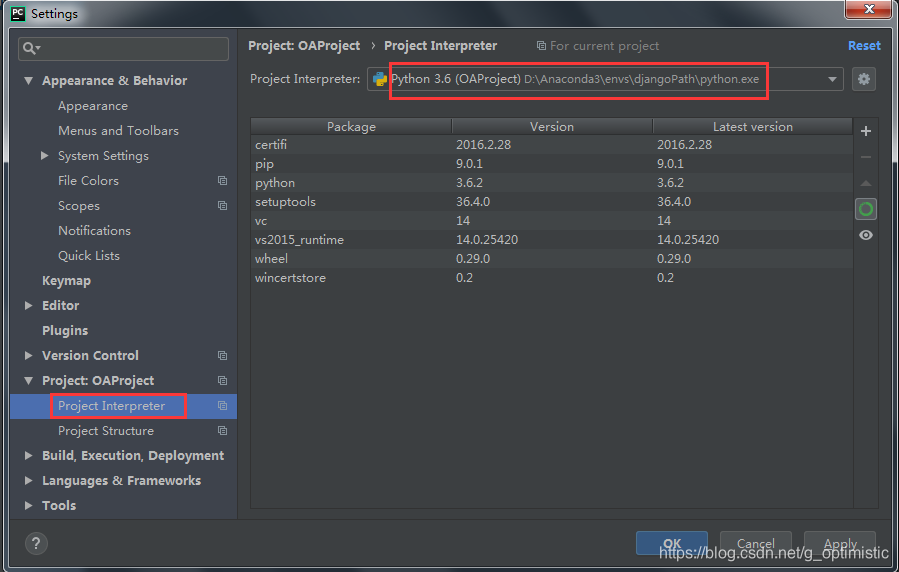Click the help question mark icon

click(x=36, y=543)
